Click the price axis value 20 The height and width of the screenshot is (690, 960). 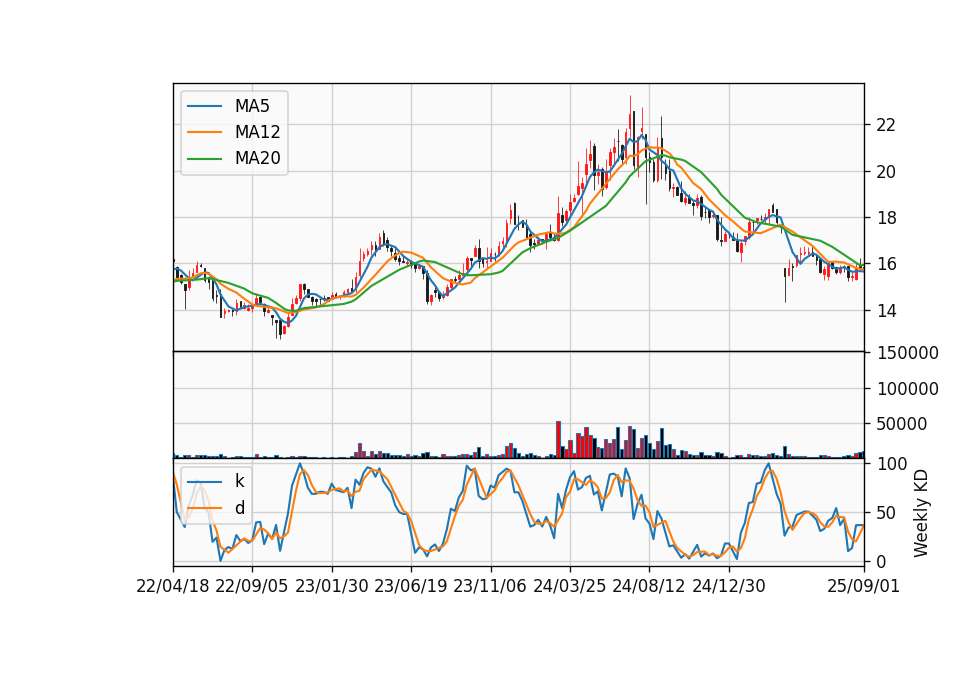(x=886, y=172)
